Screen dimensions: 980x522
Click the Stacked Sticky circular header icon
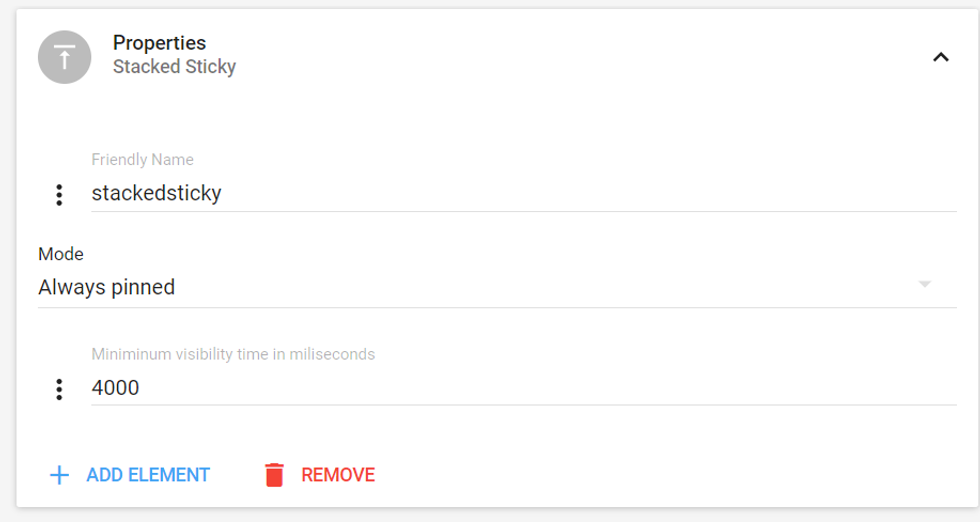pyautogui.click(x=65, y=57)
